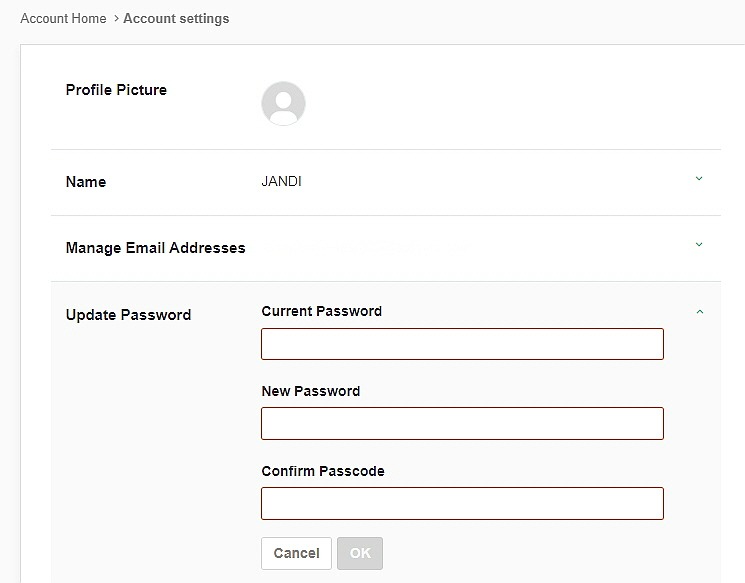Click the Profile Picture label
Viewport: 745px width, 583px height.
point(116,90)
